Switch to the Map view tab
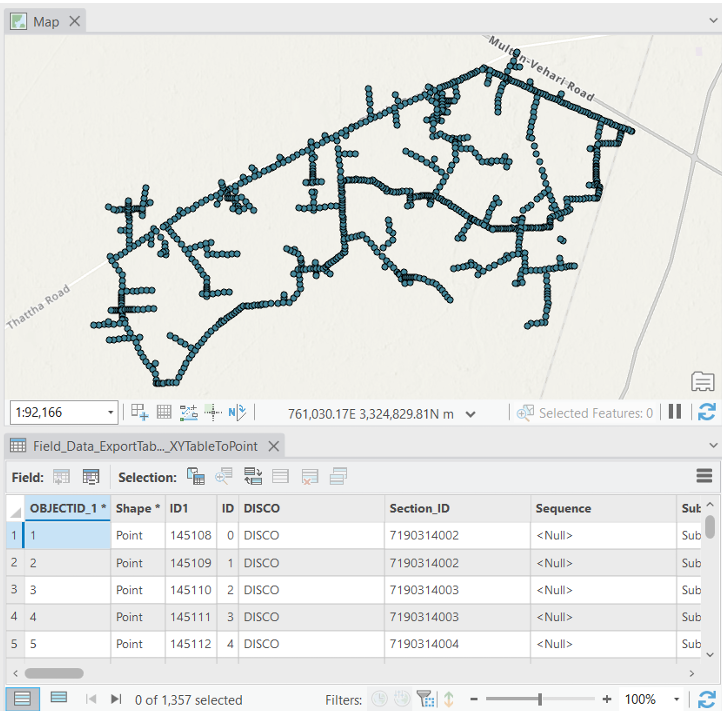The height and width of the screenshot is (711, 722). [46, 22]
